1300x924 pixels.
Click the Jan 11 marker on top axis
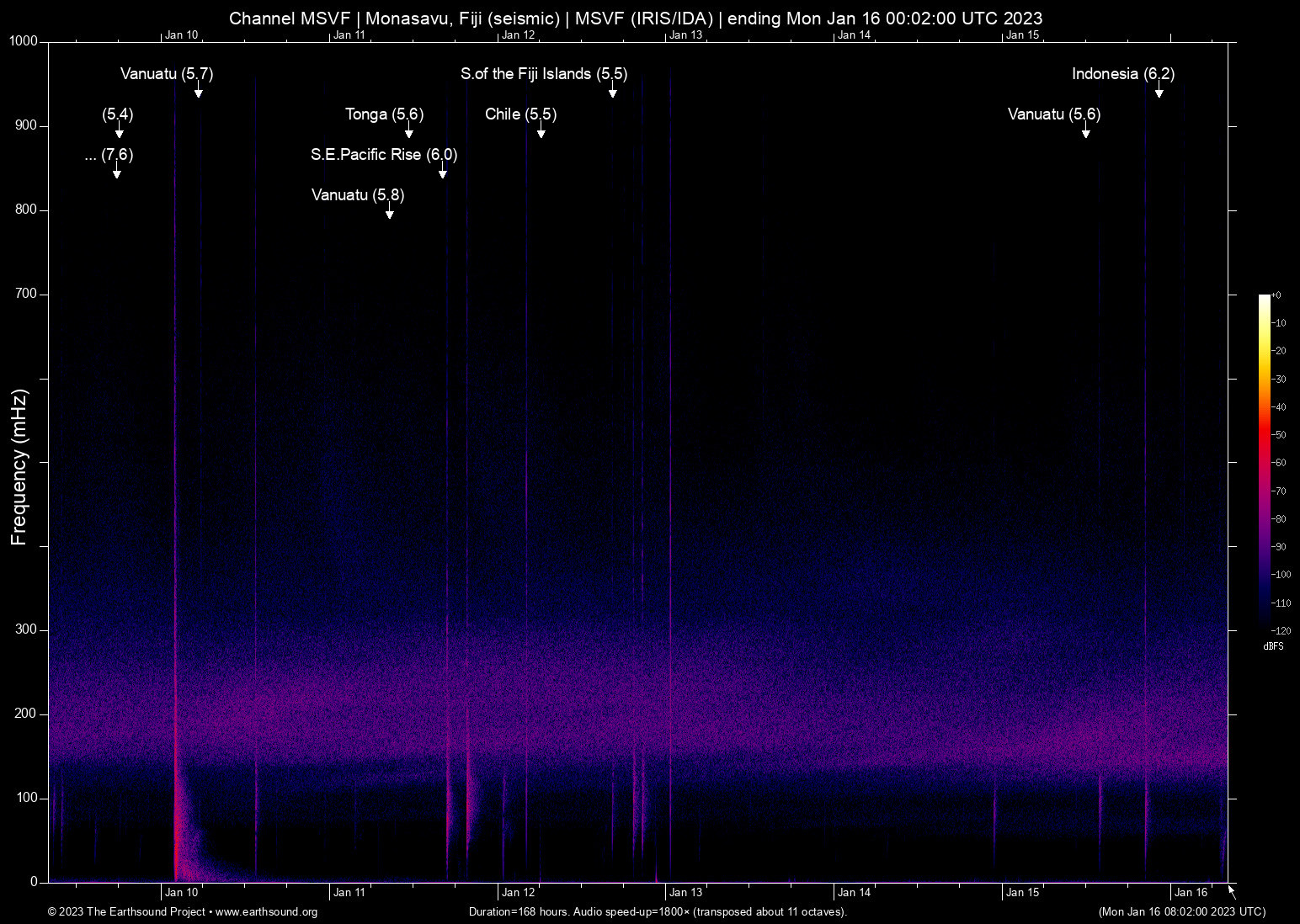tap(349, 35)
